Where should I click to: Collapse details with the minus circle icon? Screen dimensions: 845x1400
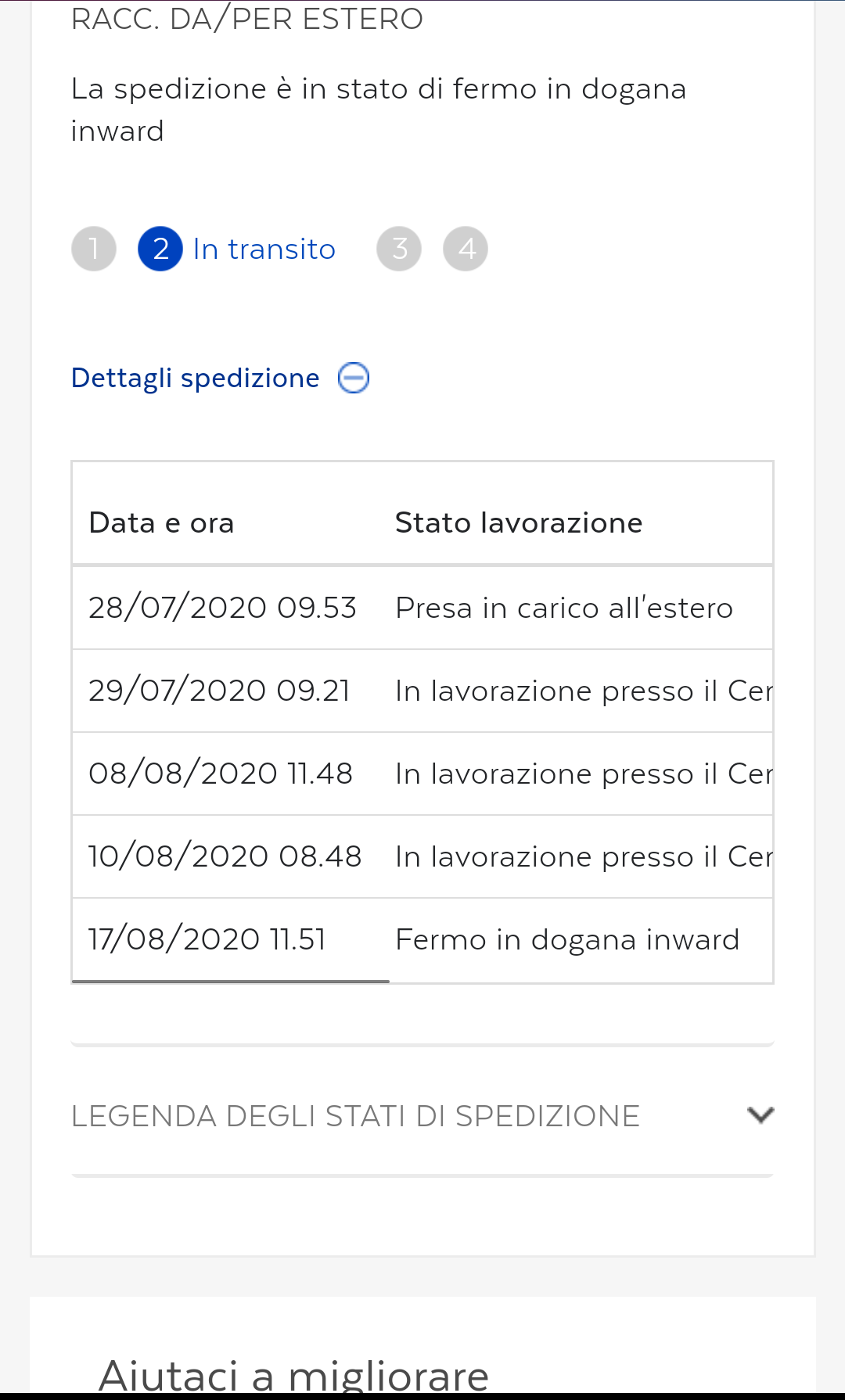point(354,379)
